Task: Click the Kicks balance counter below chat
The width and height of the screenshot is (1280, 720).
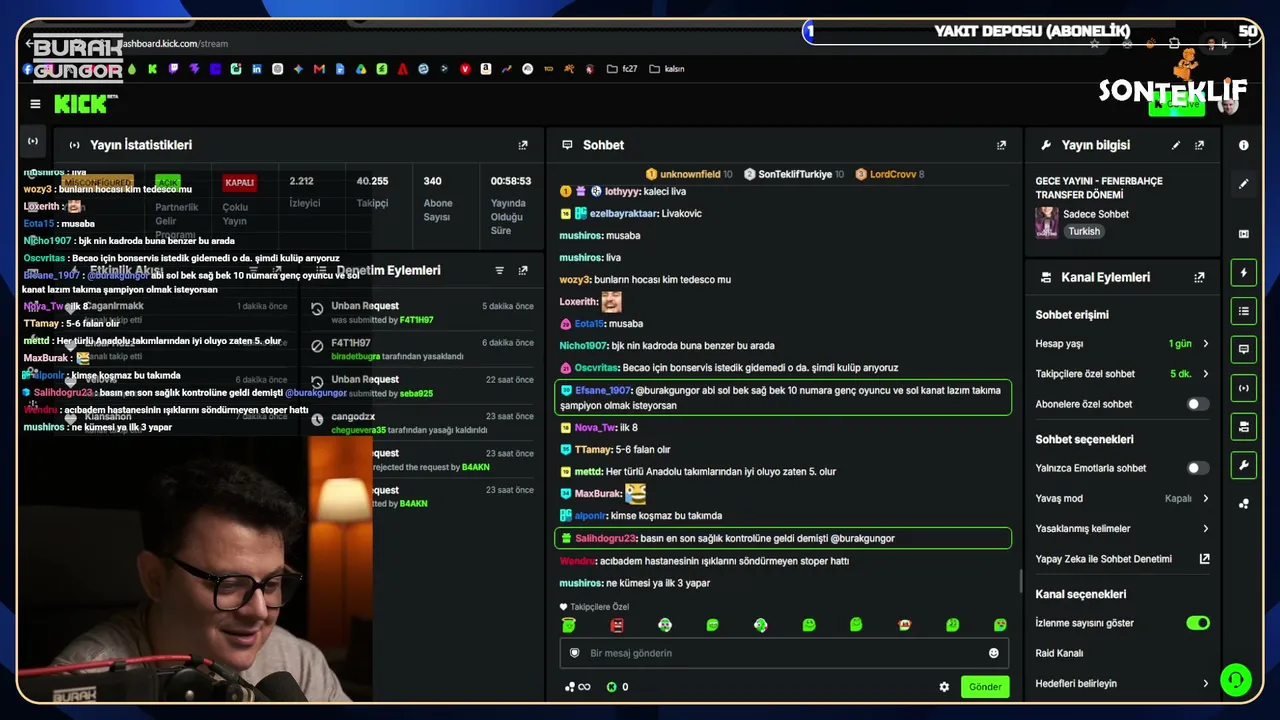Action: point(618,687)
